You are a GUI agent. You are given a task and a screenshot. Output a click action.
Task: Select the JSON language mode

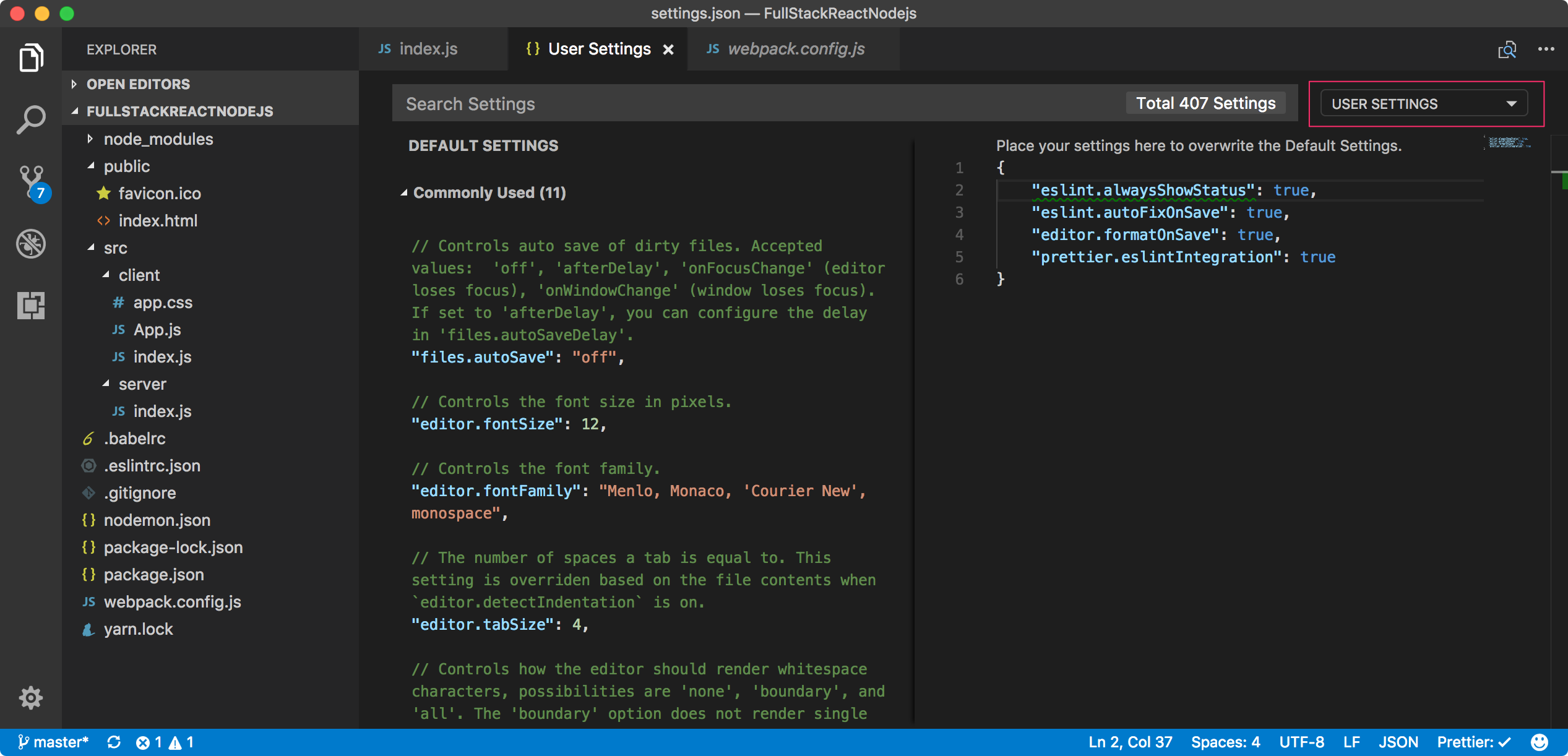tap(1398, 742)
